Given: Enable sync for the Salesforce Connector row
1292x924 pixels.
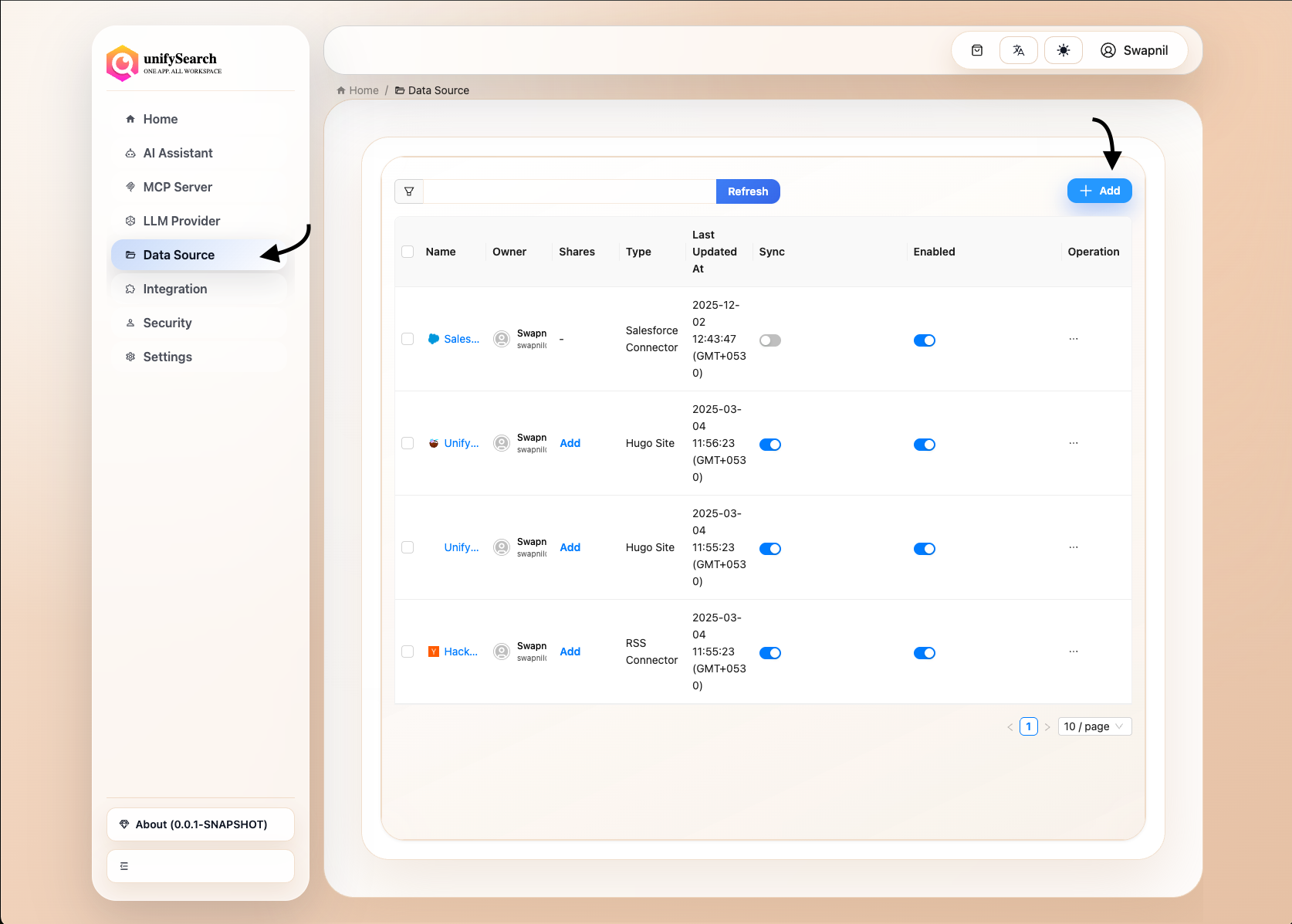Looking at the screenshot, I should click(769, 340).
